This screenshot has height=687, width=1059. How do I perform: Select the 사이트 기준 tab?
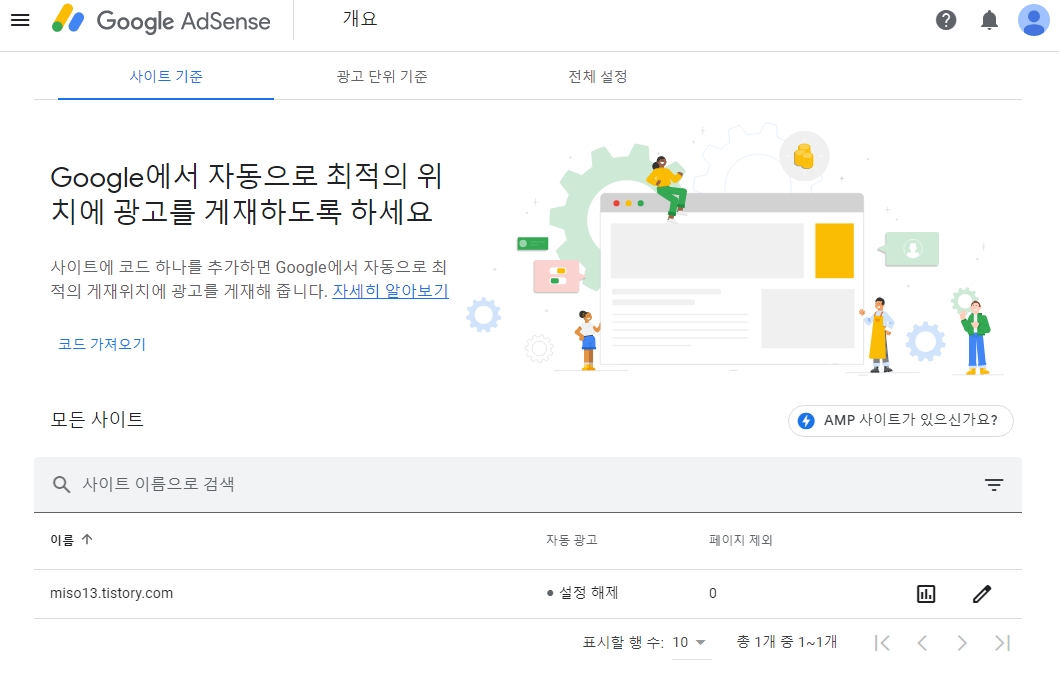pyautogui.click(x=166, y=76)
